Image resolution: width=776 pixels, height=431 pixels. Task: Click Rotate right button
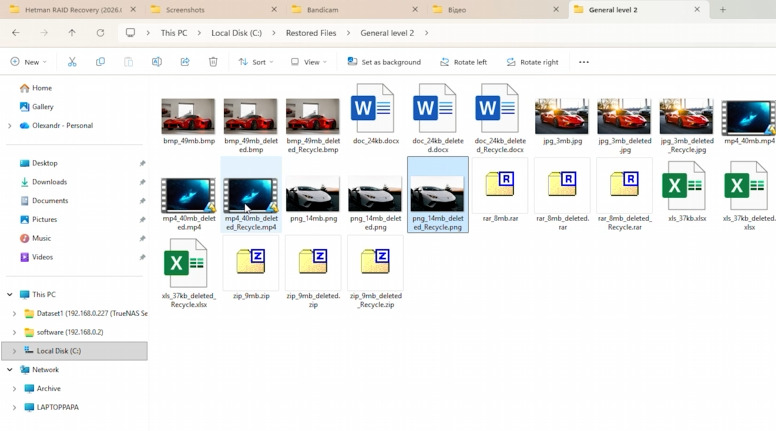[x=532, y=62]
